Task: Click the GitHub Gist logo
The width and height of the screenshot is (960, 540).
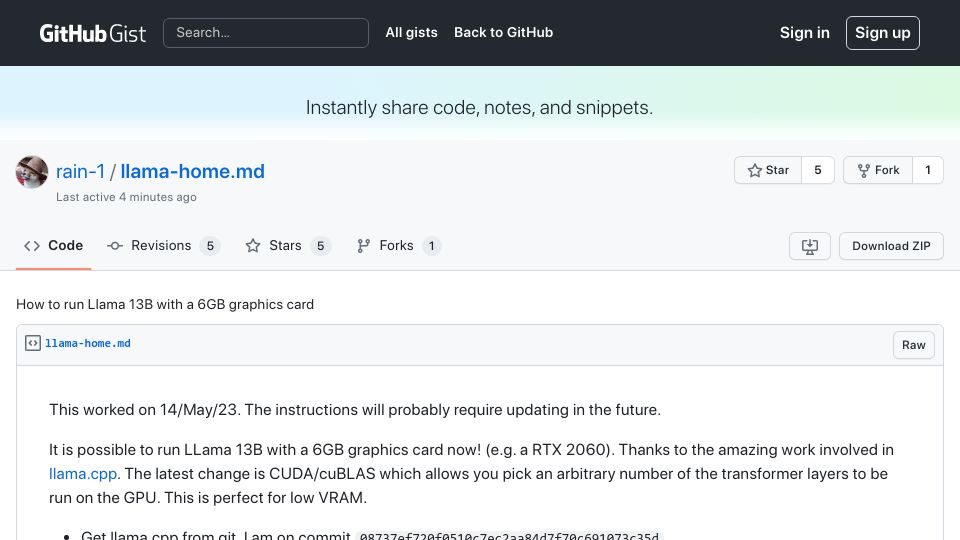Action: (92, 33)
